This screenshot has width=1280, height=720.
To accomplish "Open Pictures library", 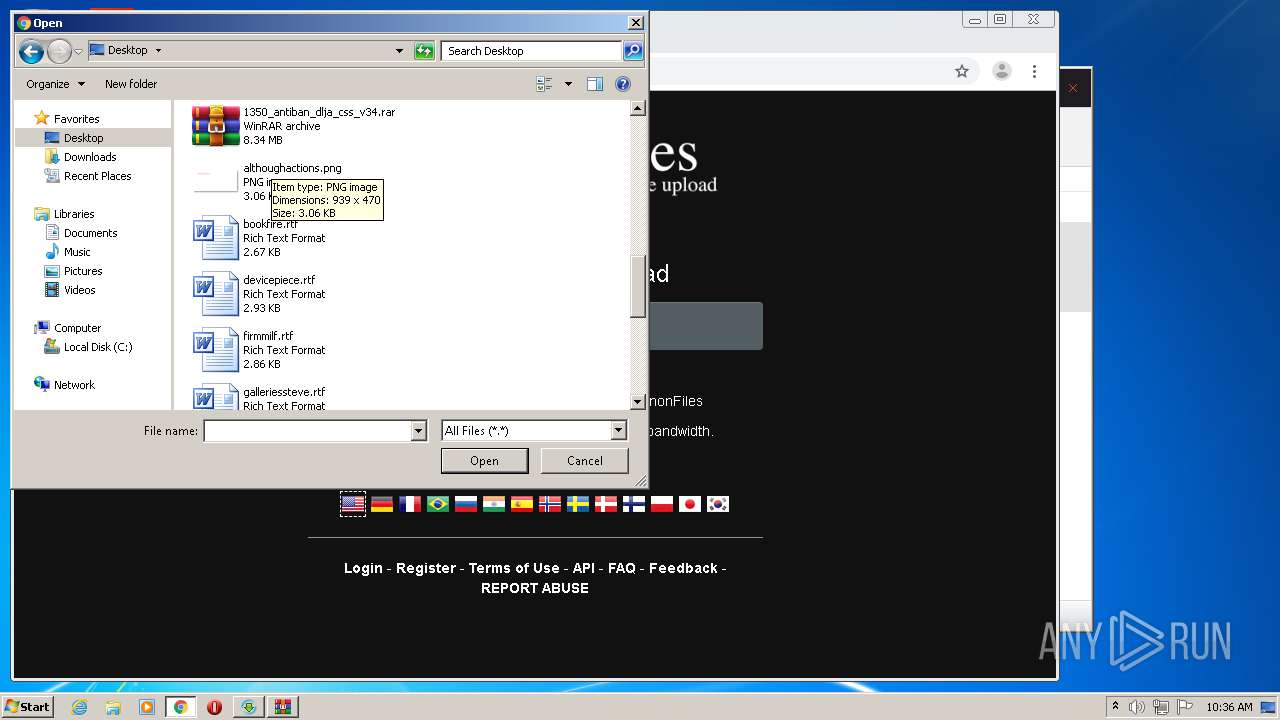I will point(83,271).
